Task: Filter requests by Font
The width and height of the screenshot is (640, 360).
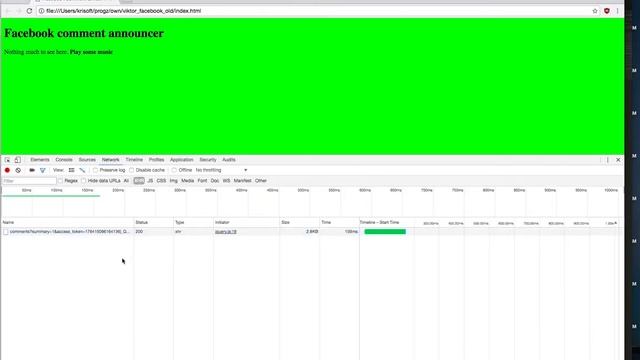Action: [x=202, y=181]
